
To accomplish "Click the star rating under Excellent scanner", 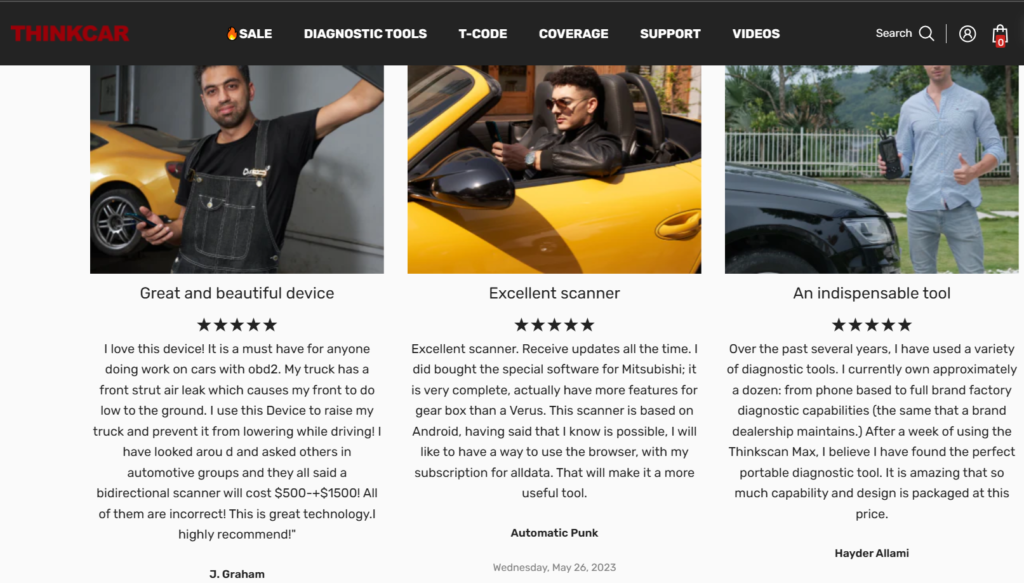I will click(x=554, y=324).
